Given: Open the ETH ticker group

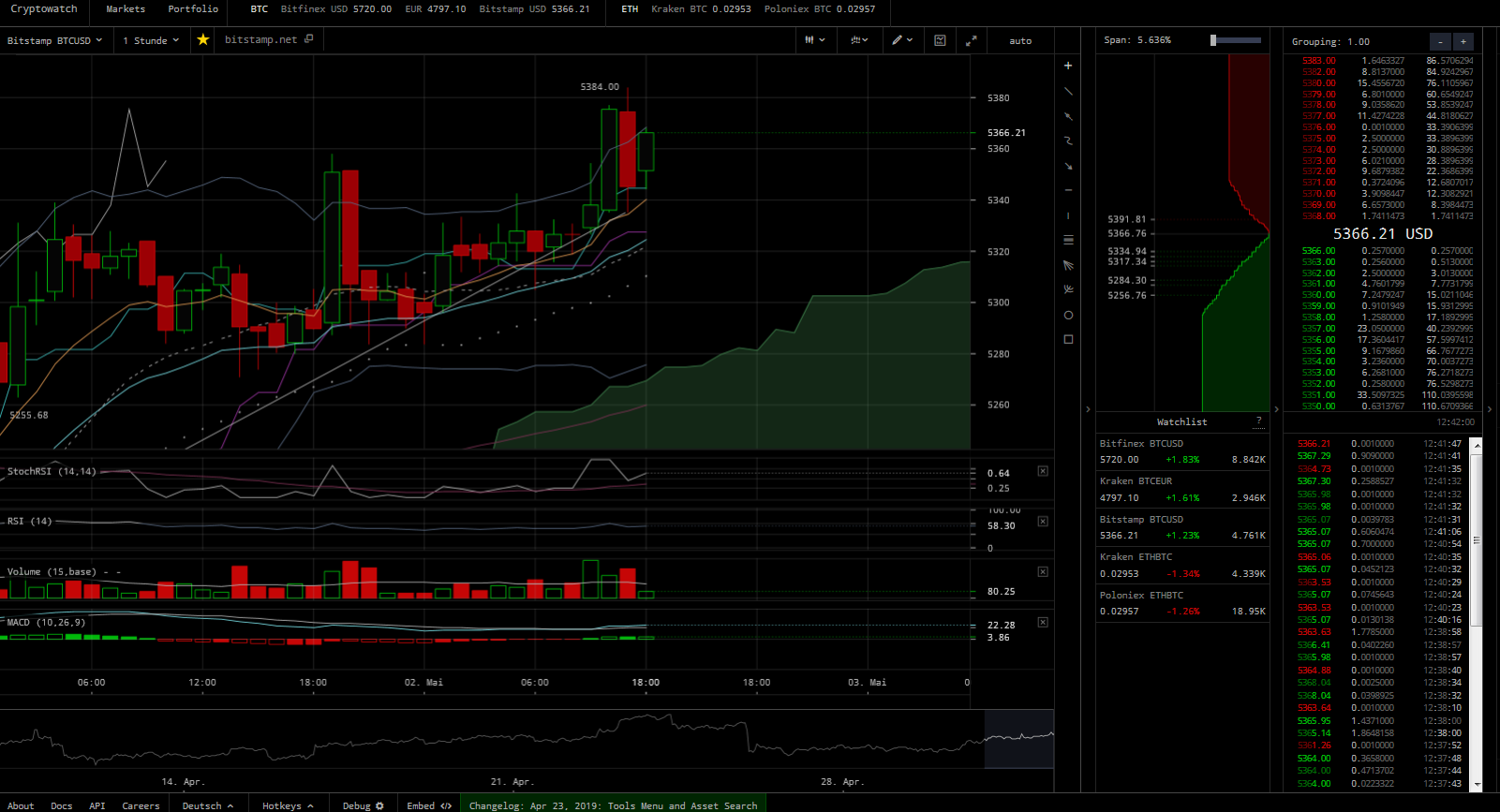Looking at the screenshot, I should [630, 9].
